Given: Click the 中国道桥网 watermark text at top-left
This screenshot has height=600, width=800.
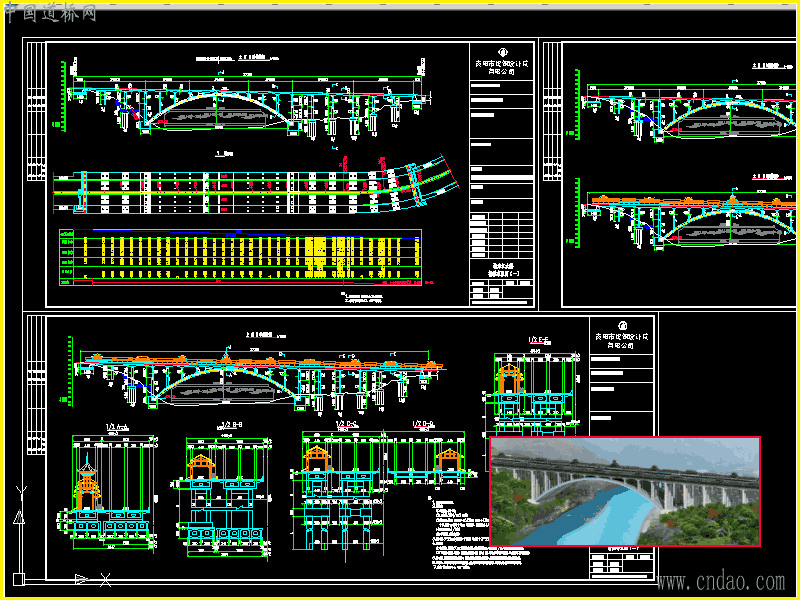Looking at the screenshot, I should [51, 13].
